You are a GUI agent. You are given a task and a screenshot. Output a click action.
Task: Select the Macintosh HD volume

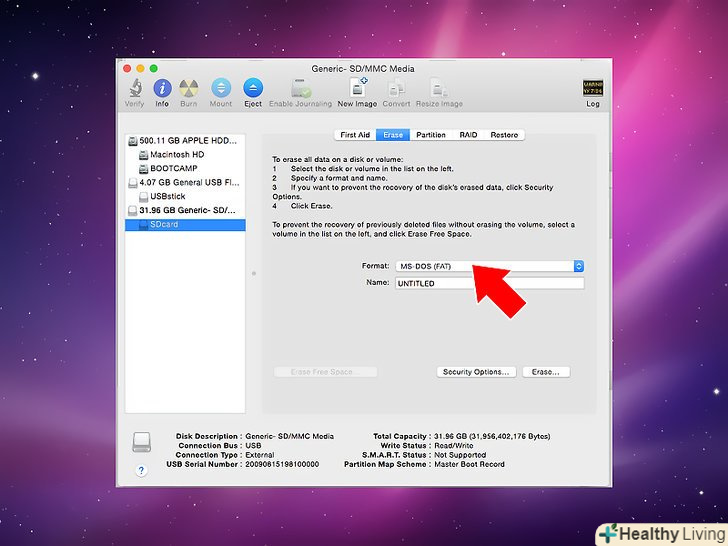click(185, 154)
